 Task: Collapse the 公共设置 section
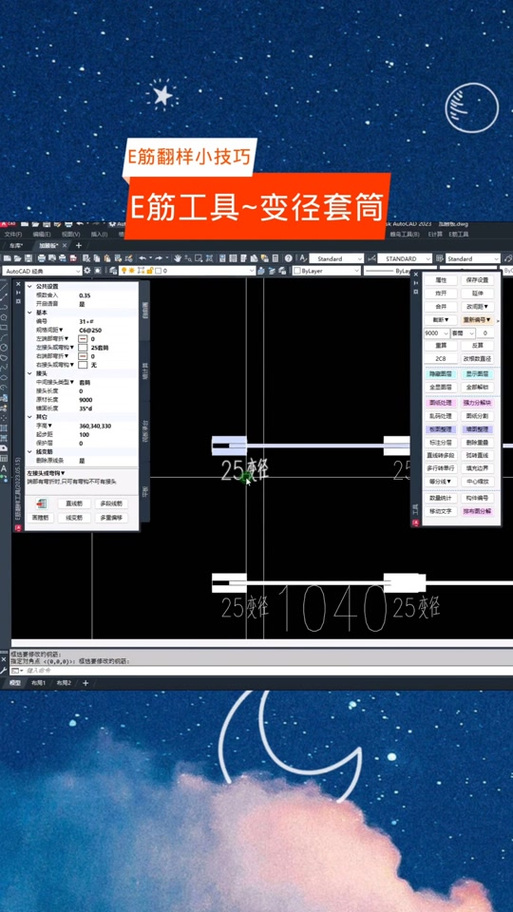(30, 286)
